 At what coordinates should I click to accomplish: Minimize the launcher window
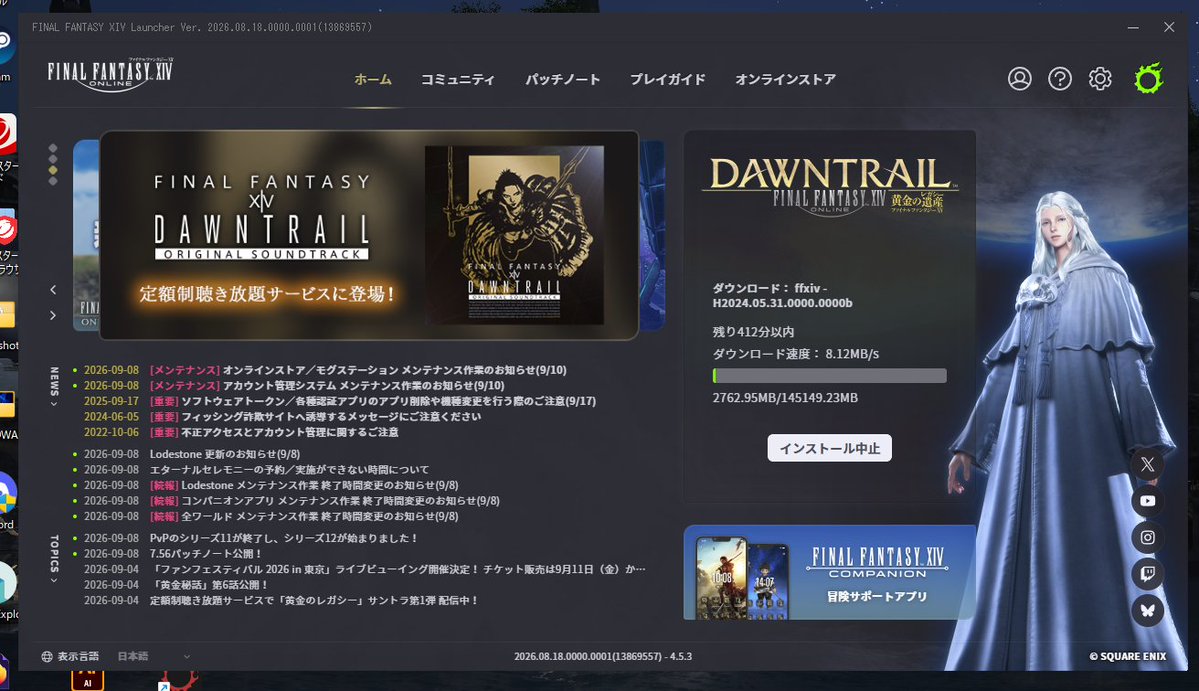[1133, 27]
